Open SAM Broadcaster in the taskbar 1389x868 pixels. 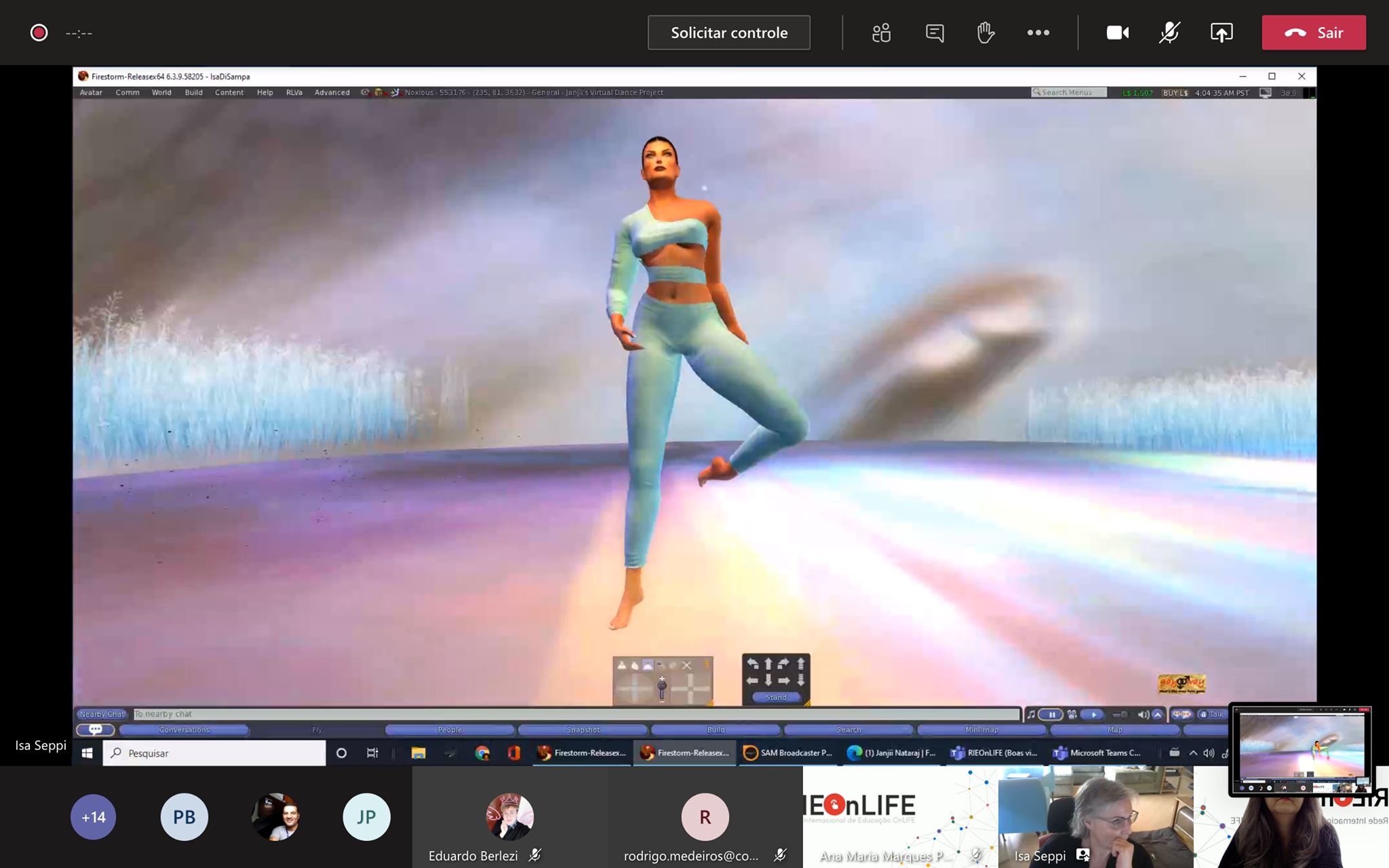tap(788, 753)
